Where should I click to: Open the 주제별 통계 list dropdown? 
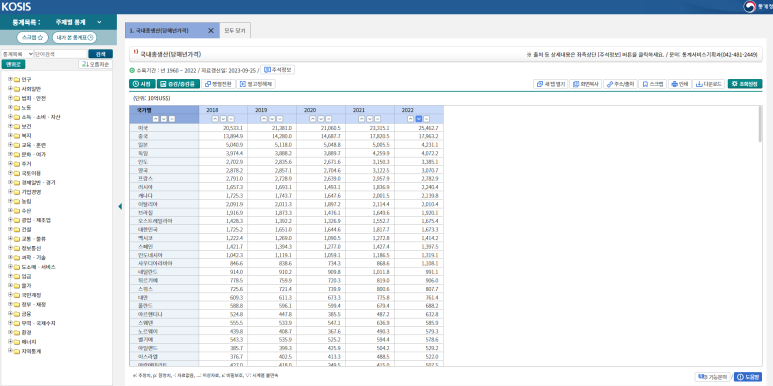[x=78, y=22]
